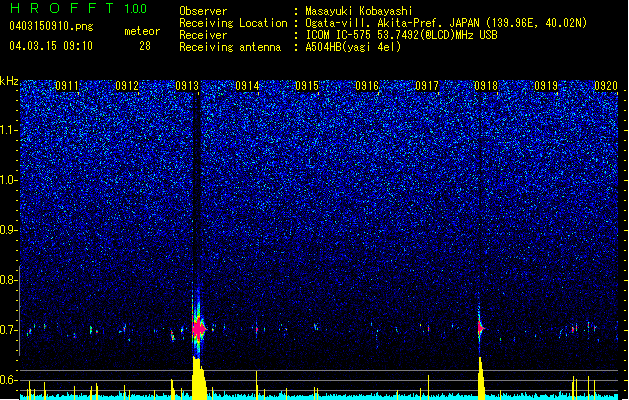Click the 0911 time marker

67,86
